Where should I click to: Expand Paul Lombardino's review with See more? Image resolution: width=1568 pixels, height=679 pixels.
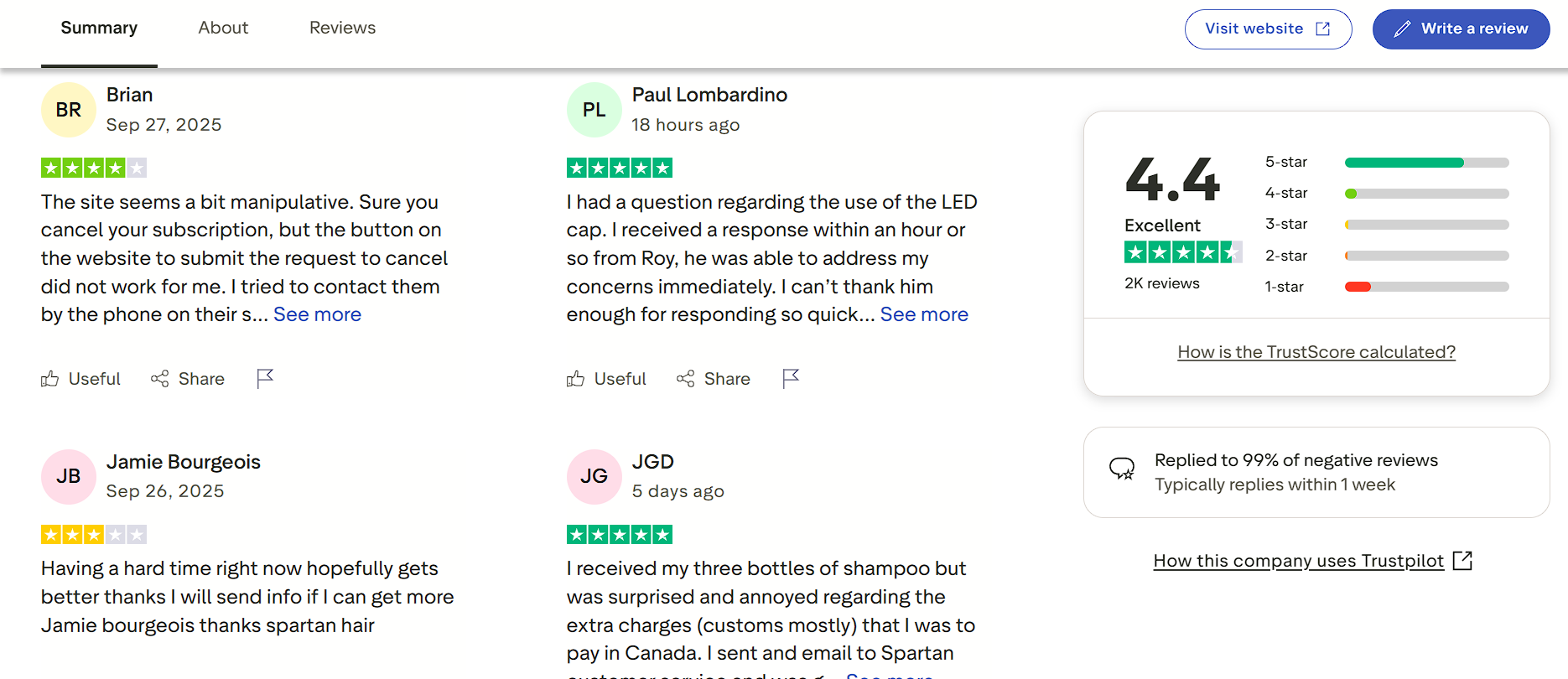pyautogui.click(x=924, y=314)
